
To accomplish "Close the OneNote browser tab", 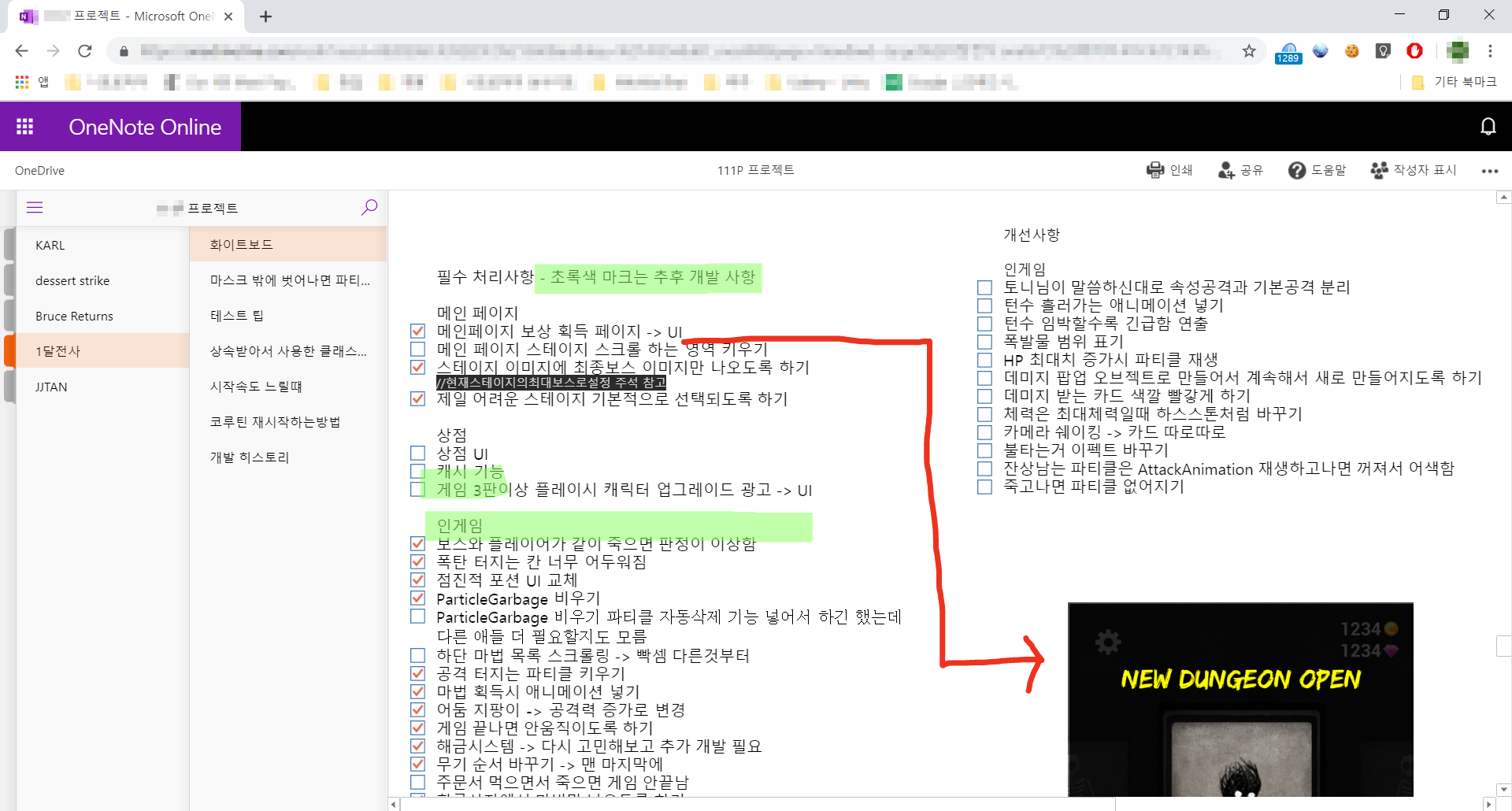I will [228, 17].
